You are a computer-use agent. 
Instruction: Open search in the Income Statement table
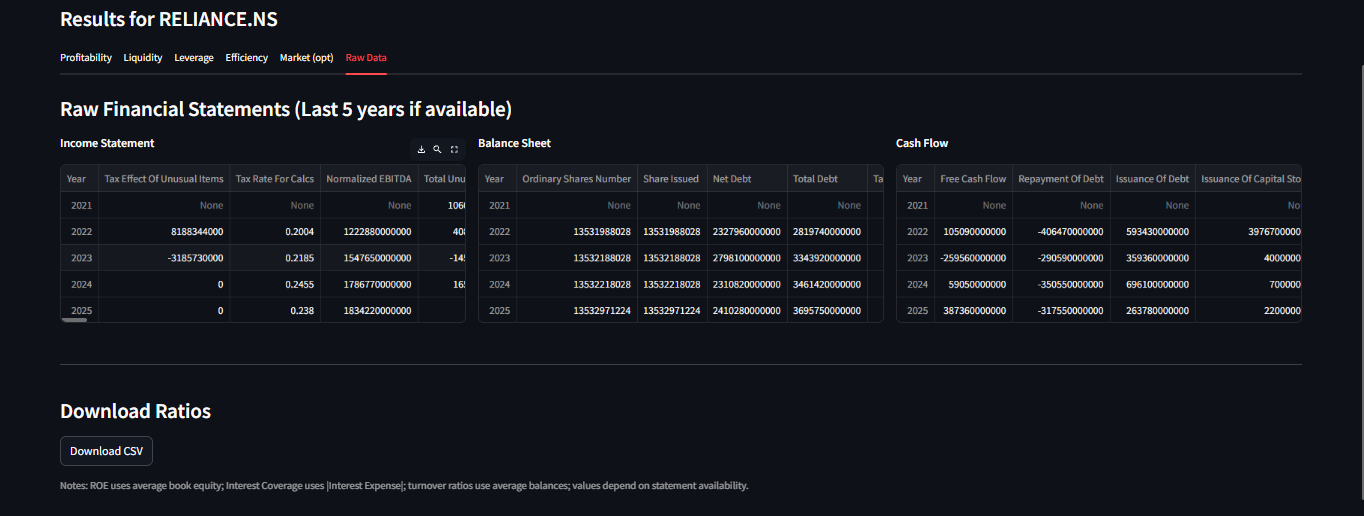437,149
